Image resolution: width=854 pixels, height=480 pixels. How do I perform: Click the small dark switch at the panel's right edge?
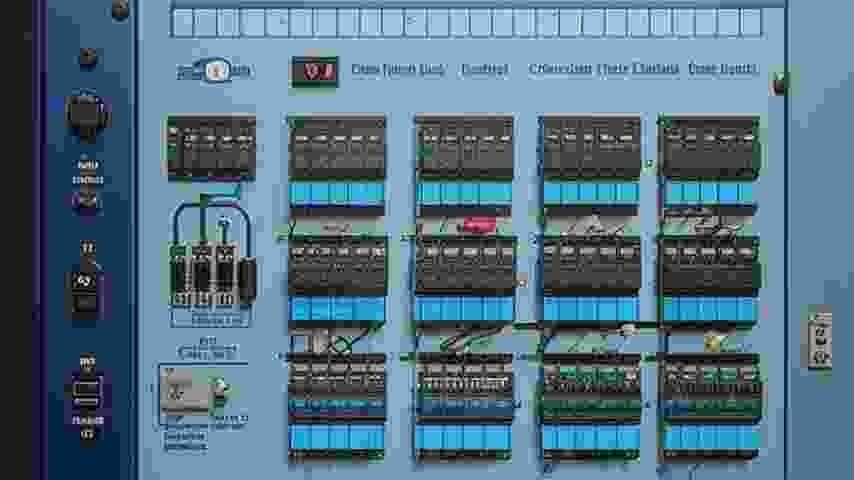coord(779,84)
